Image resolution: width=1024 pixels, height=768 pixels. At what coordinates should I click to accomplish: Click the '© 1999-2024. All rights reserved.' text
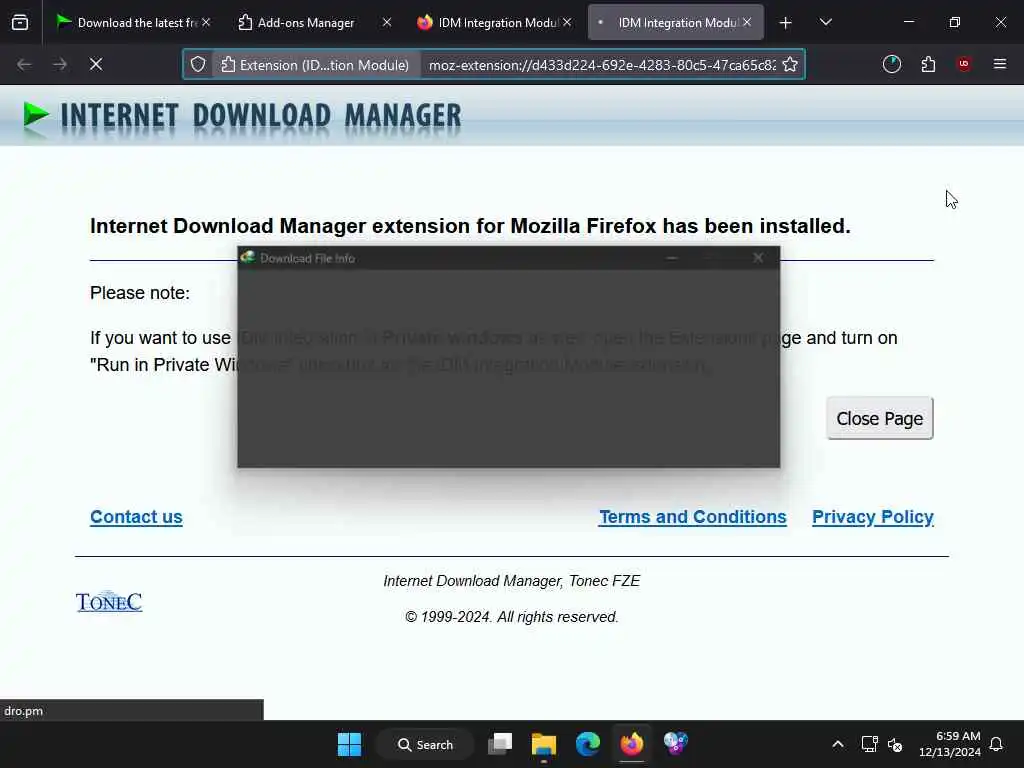click(511, 616)
